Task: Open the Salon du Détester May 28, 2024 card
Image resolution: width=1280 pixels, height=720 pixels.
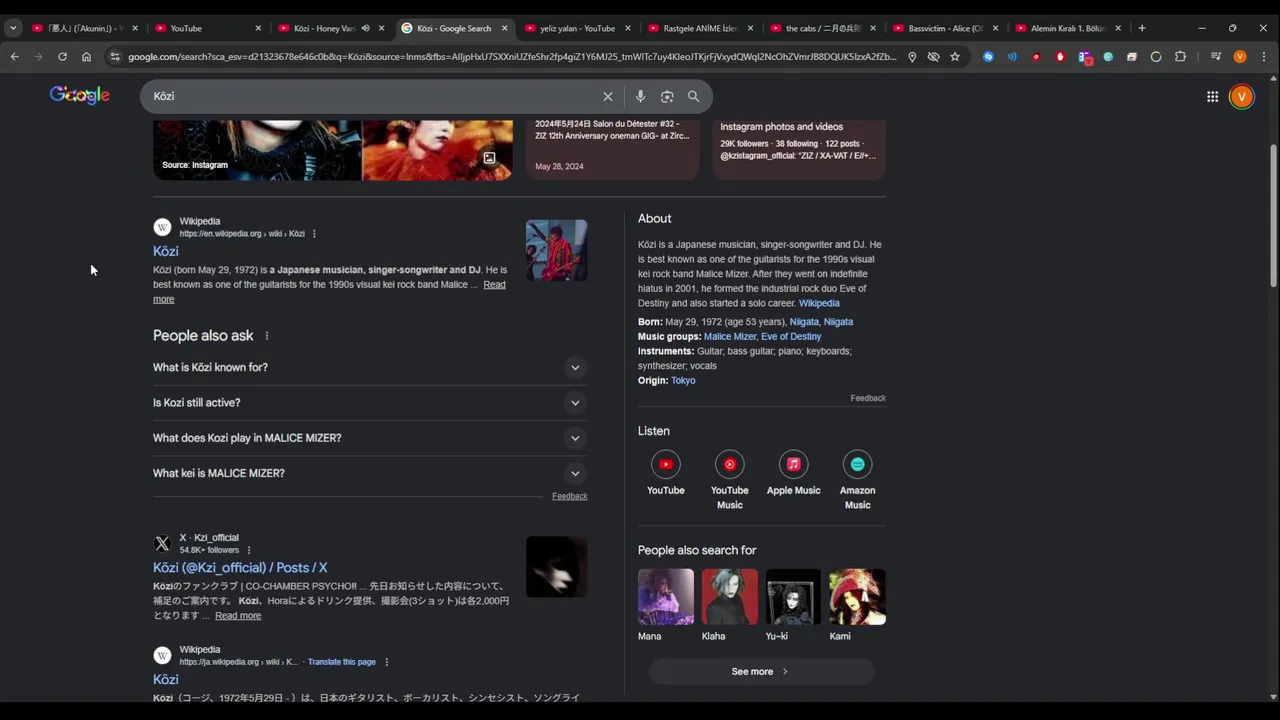Action: (x=613, y=148)
